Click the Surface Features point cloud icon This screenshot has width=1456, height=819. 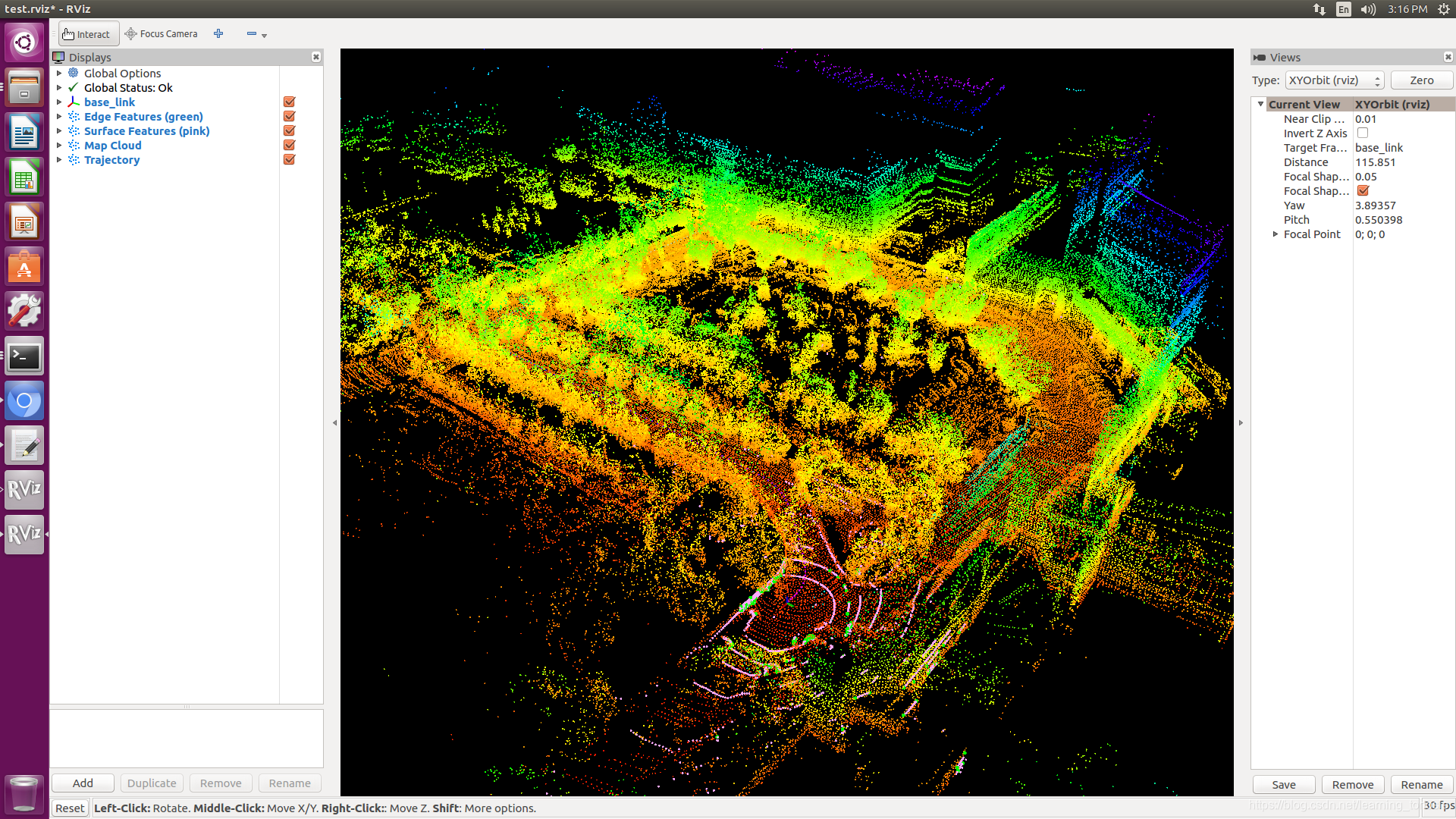(x=74, y=131)
